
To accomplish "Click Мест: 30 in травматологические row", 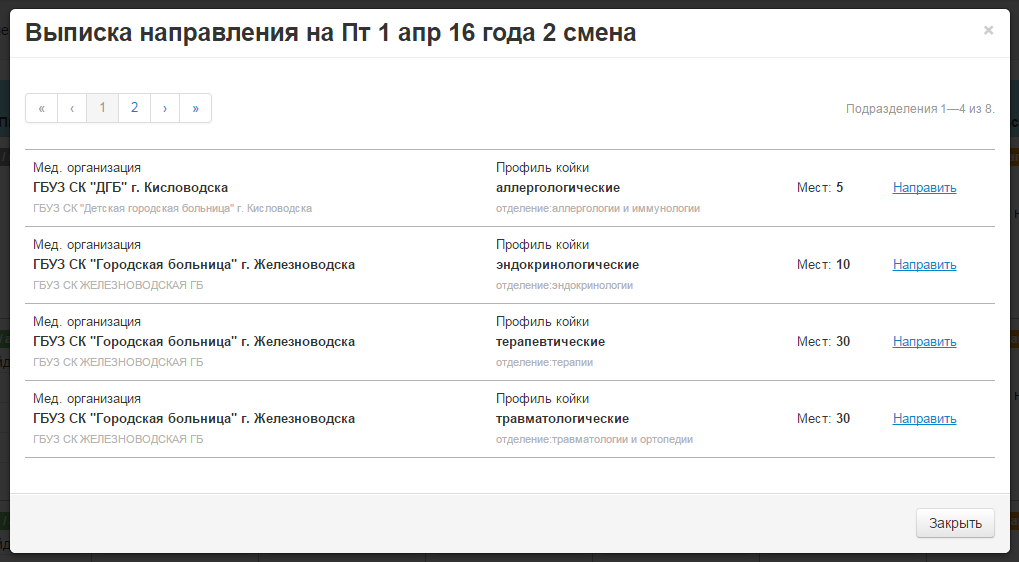I will click(x=823, y=418).
